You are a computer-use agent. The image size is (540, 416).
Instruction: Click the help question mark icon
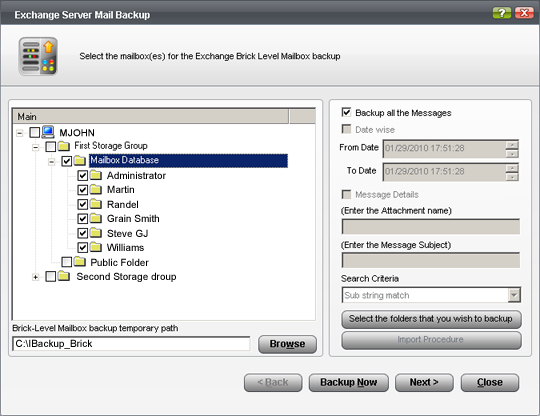pyautogui.click(x=502, y=13)
